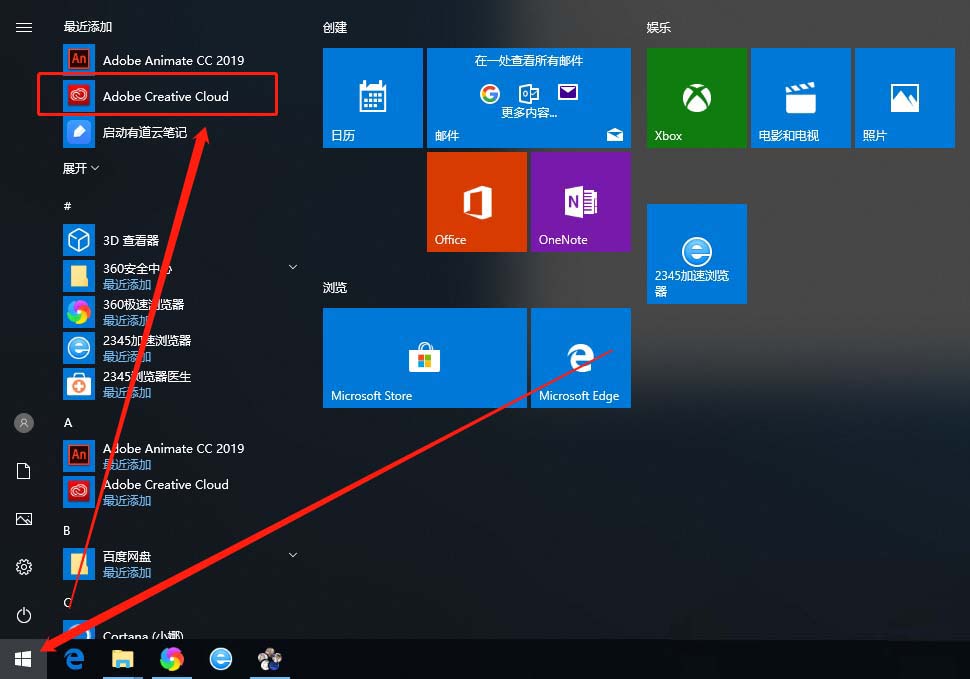Viewport: 970px width, 679px height.
Task: Open the Xbox tile
Action: click(x=697, y=98)
